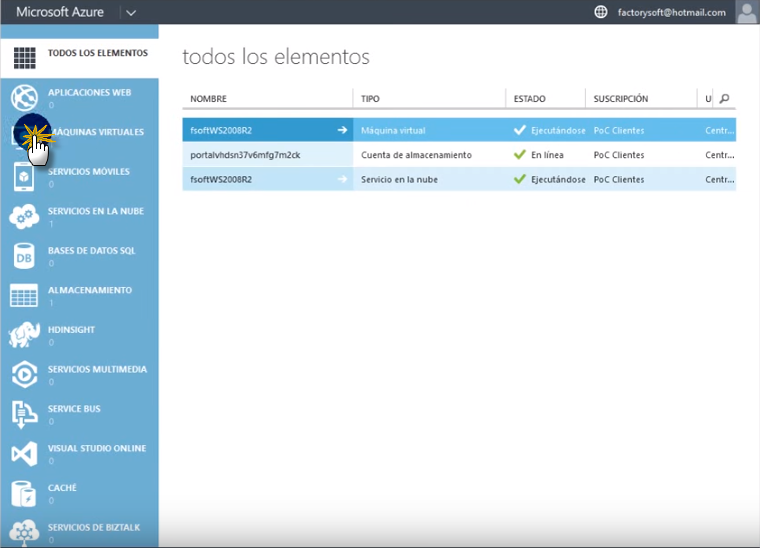
Task: Open Máquinas Virtuales sidebar item
Action: coord(96,132)
